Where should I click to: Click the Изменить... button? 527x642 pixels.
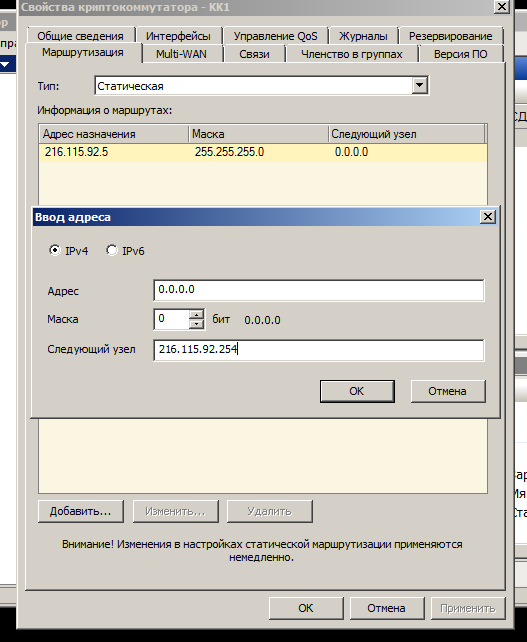[x=176, y=511]
